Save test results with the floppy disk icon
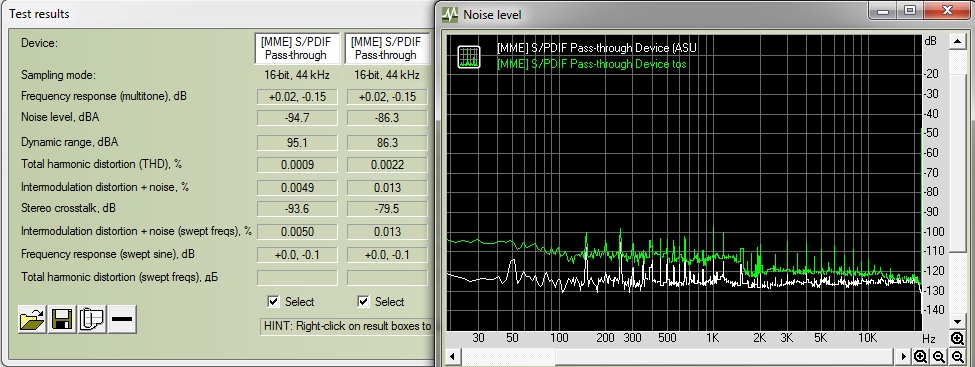 pos(62,320)
